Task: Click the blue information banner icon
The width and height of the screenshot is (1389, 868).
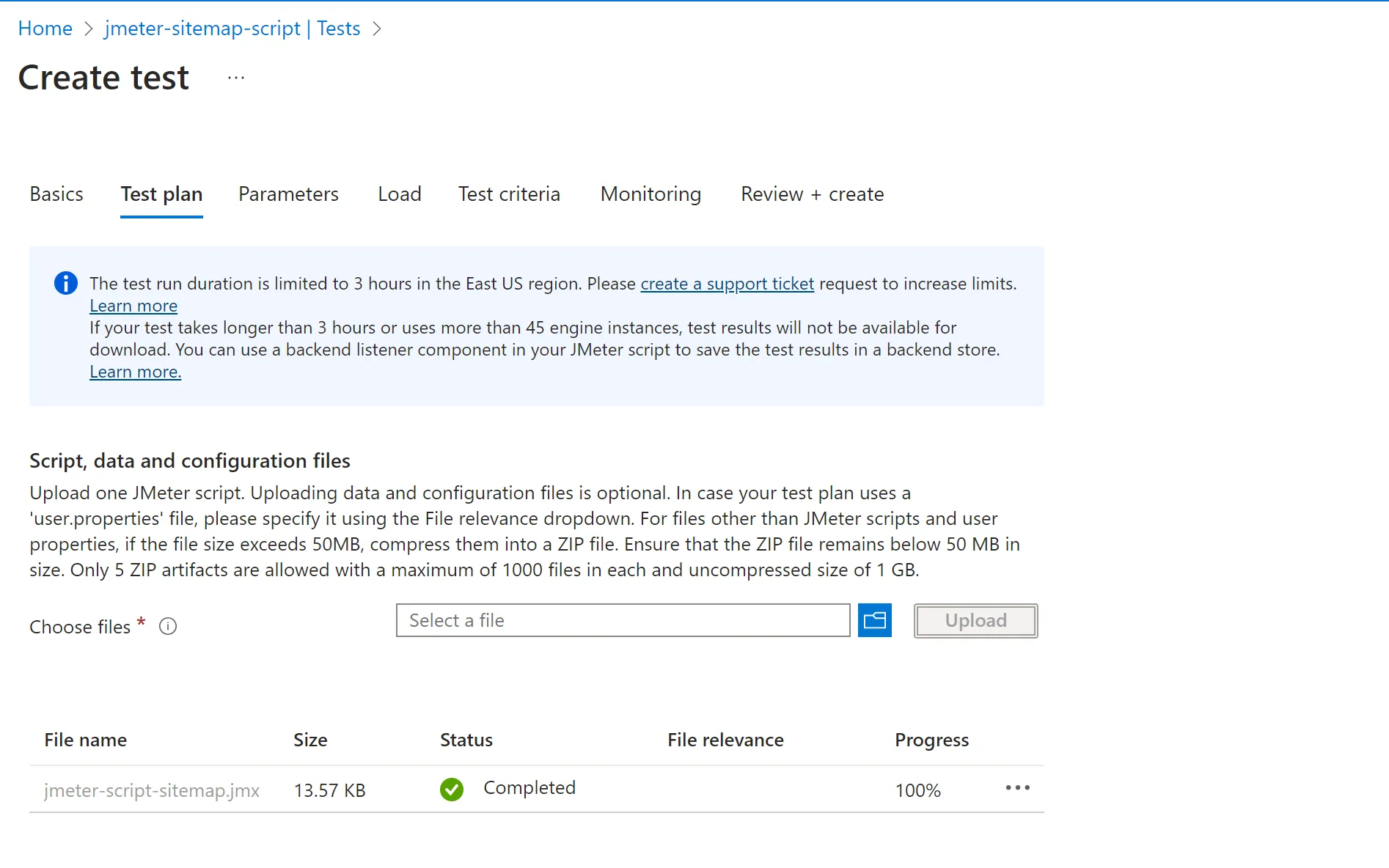Action: tap(66, 283)
